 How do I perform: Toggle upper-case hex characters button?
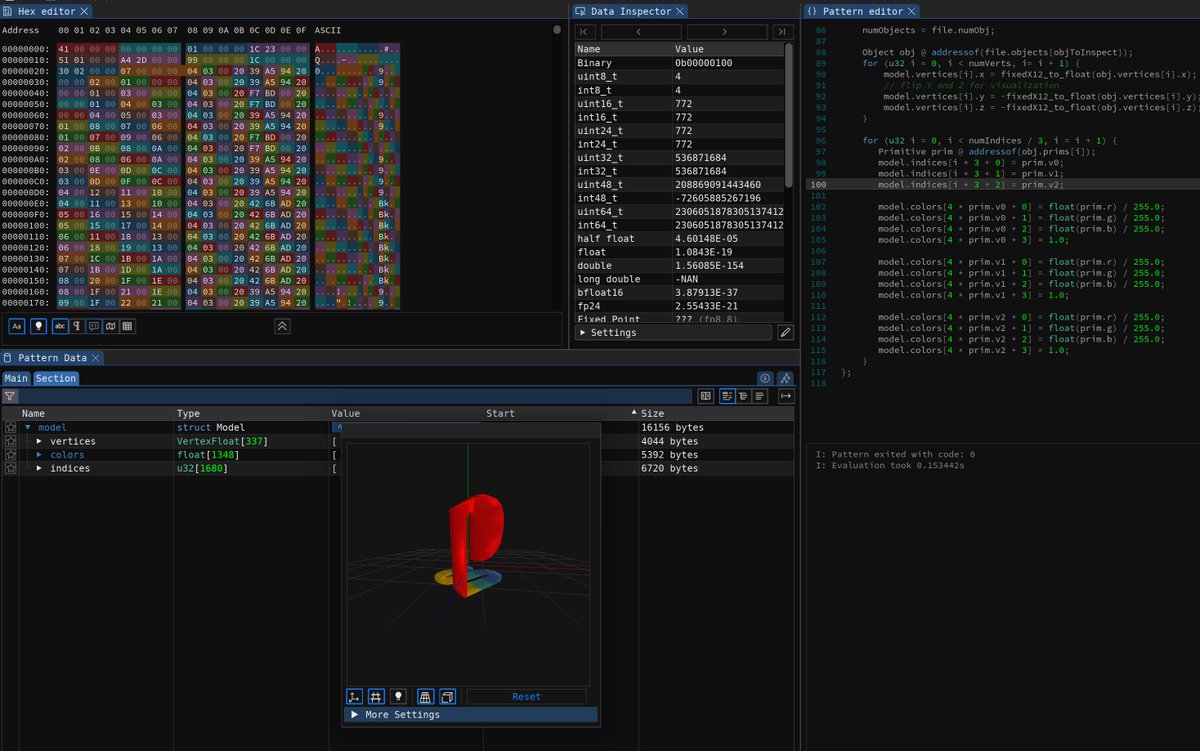(17, 326)
